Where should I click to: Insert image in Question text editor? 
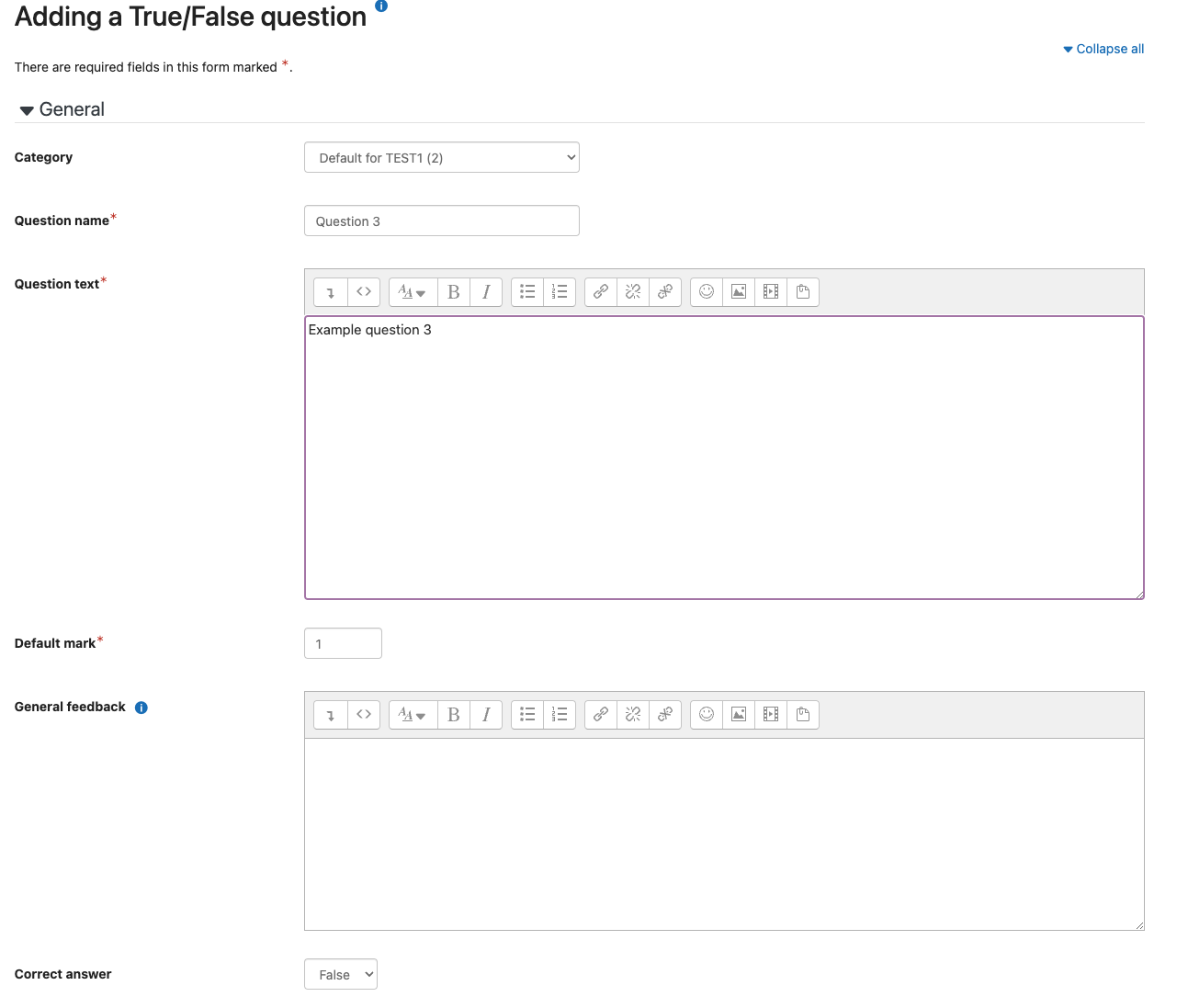click(739, 292)
